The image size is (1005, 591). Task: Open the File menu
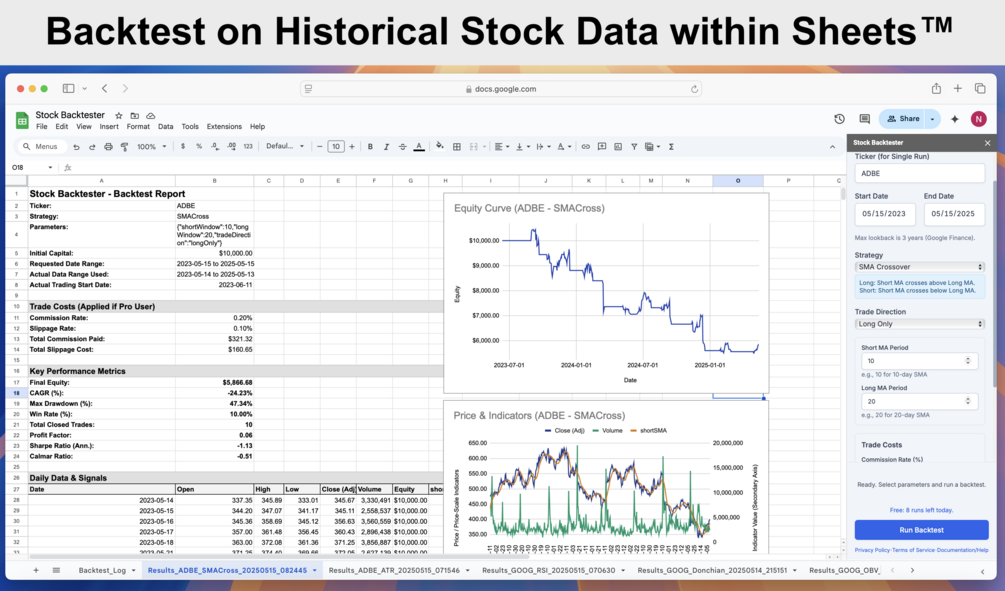point(42,127)
